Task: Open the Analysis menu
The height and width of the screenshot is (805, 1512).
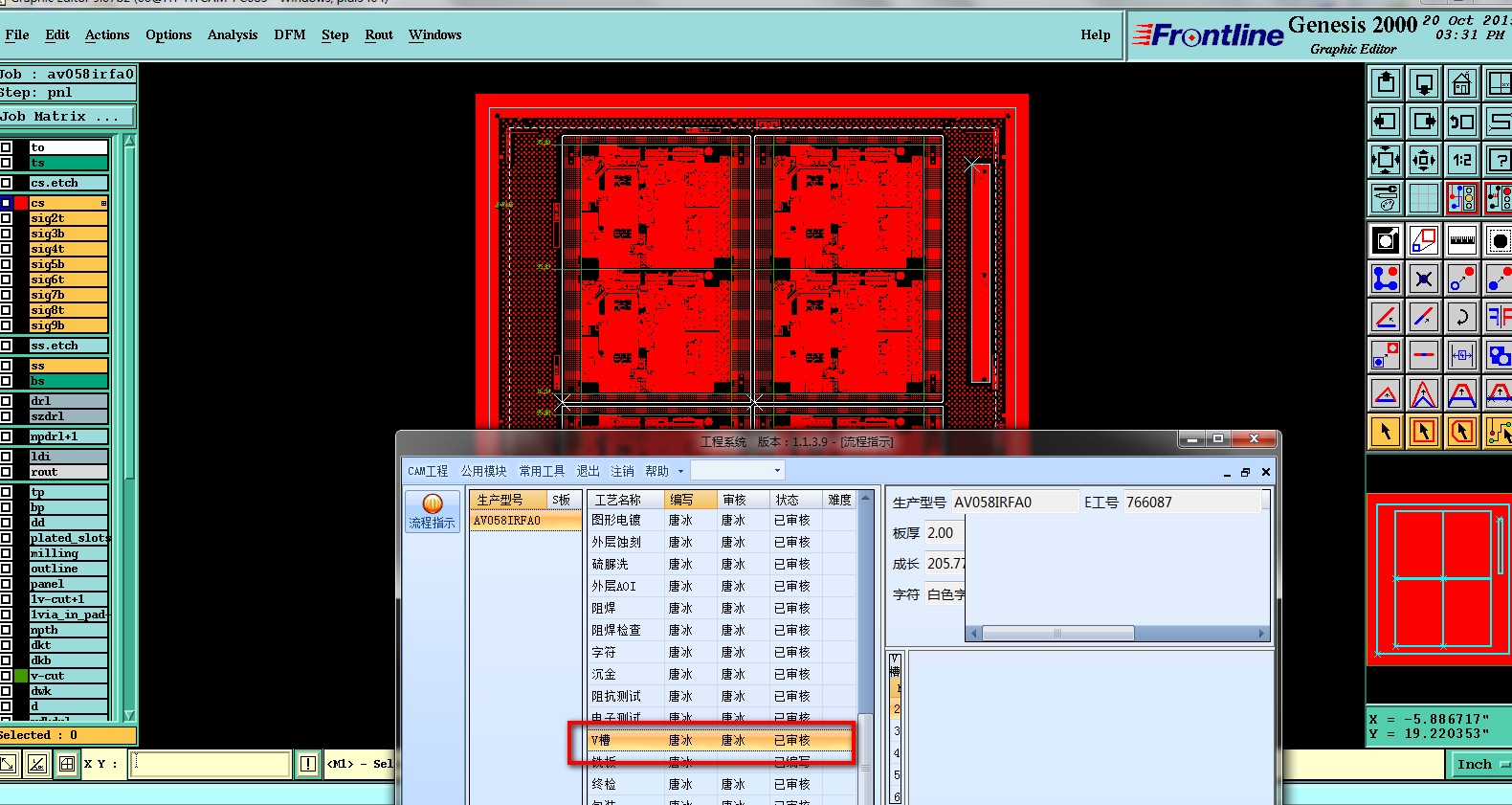Action: (233, 35)
